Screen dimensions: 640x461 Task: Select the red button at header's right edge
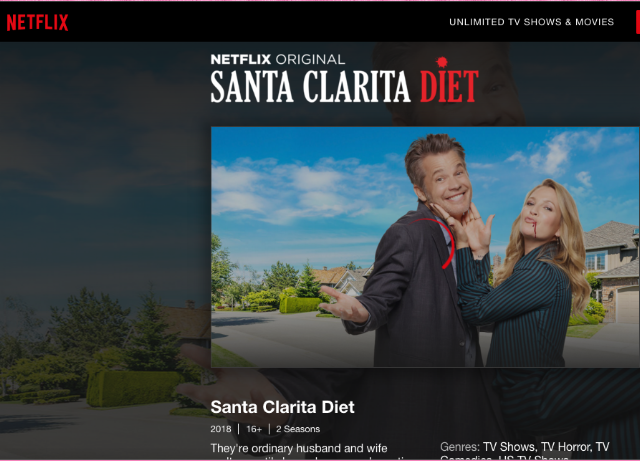click(x=638, y=22)
